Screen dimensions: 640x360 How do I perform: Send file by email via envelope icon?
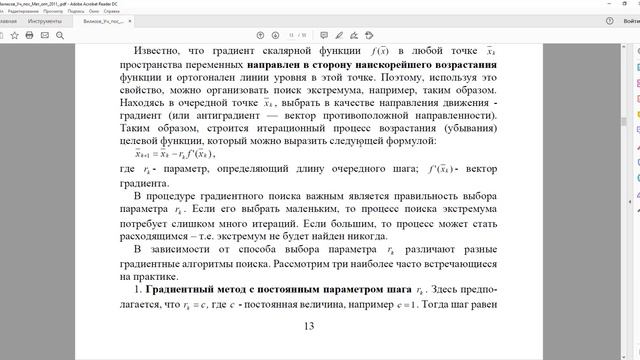[x=45, y=36]
